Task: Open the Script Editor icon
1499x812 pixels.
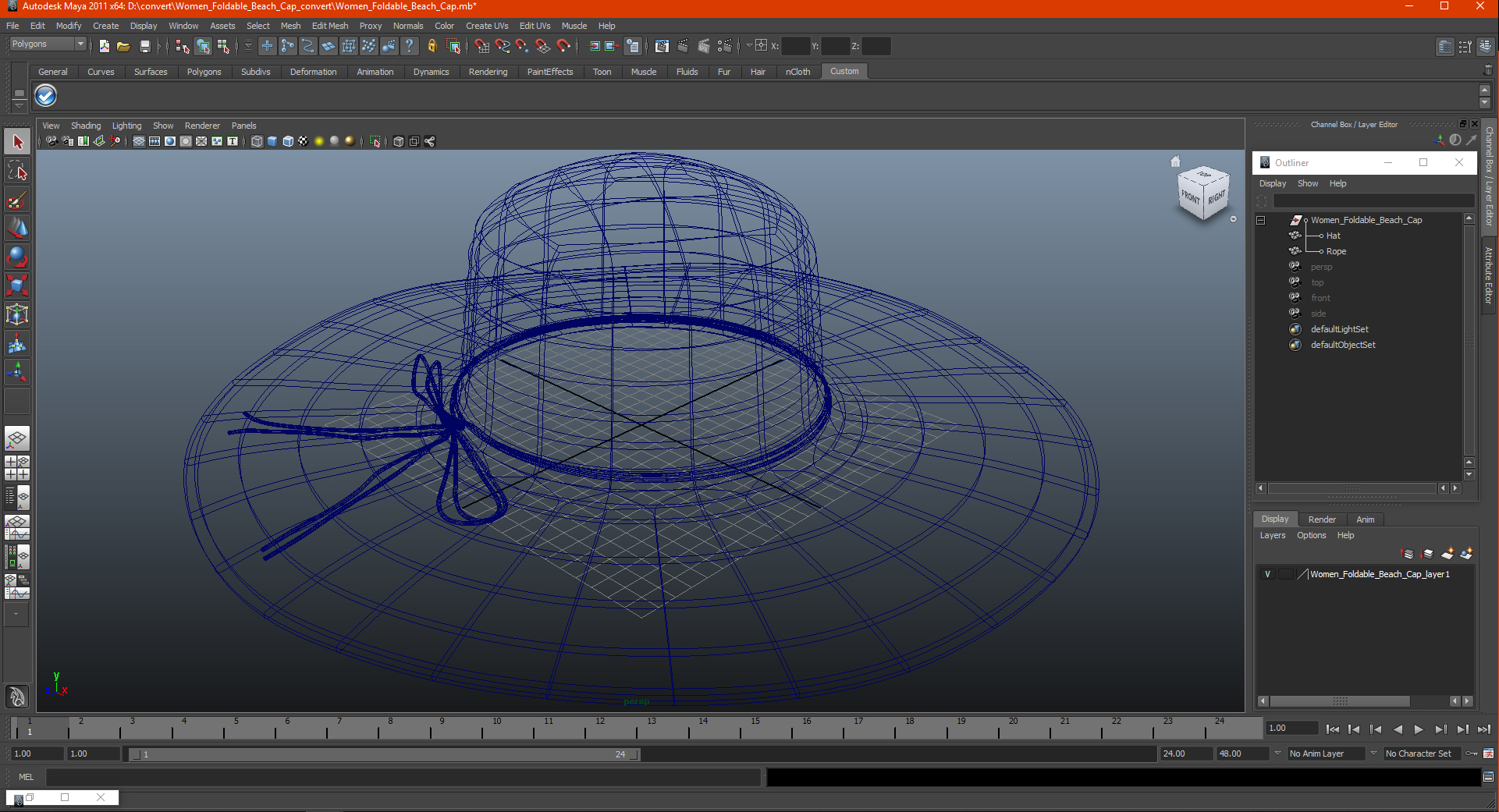Action: pos(1488,777)
